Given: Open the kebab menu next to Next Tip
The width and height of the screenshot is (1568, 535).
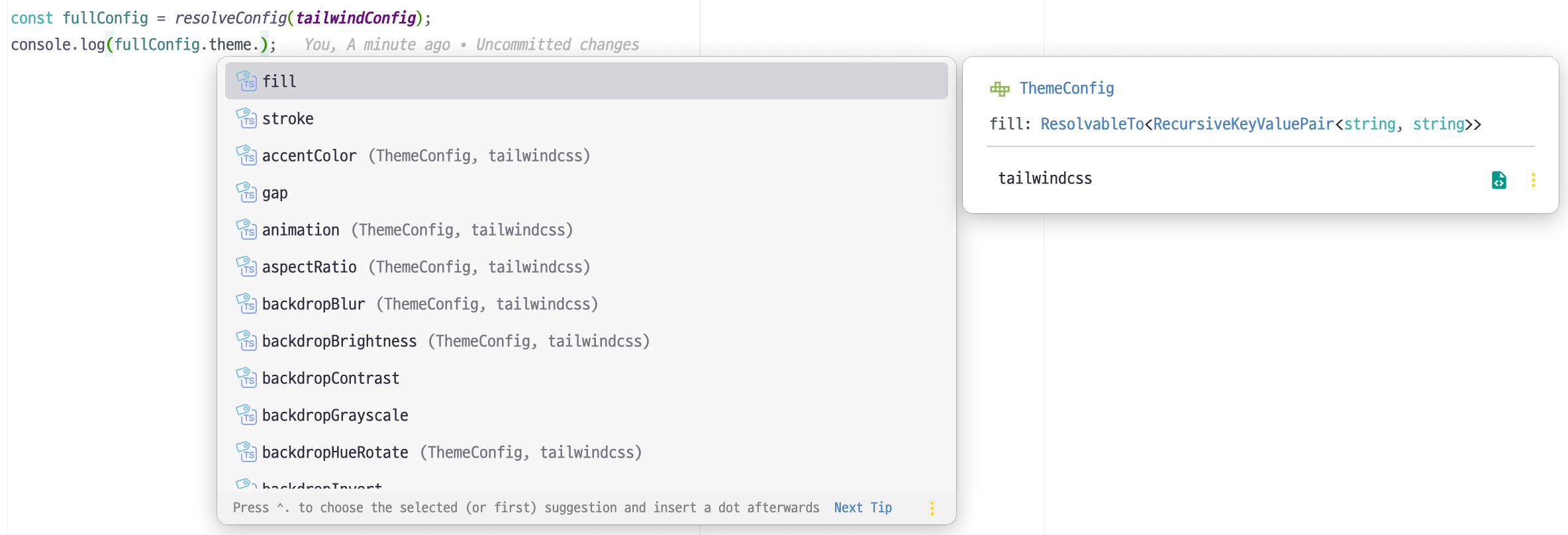Looking at the screenshot, I should [932, 508].
